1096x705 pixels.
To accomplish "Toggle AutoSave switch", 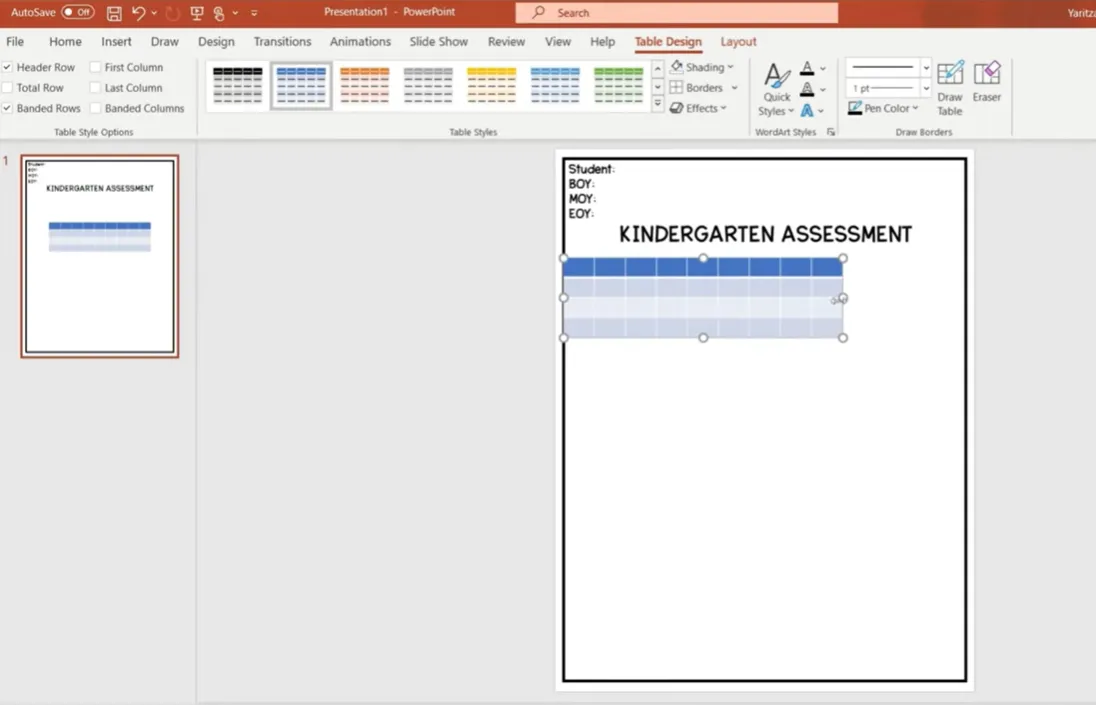I will tap(77, 13).
